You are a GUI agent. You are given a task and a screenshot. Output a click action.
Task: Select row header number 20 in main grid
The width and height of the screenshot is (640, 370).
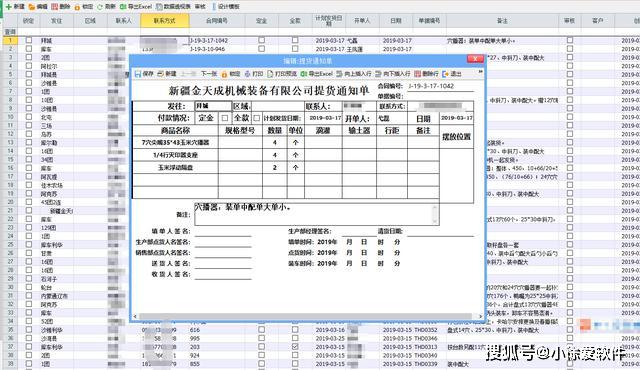pos(10,202)
